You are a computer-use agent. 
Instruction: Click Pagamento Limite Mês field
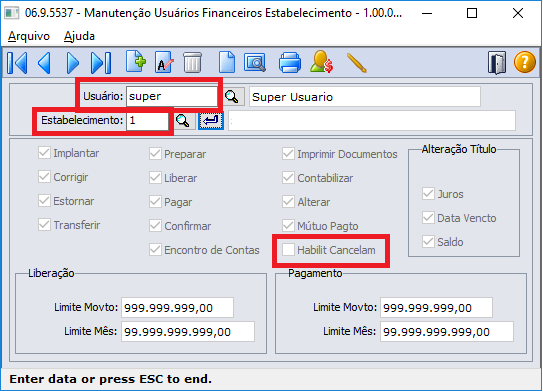(x=447, y=332)
